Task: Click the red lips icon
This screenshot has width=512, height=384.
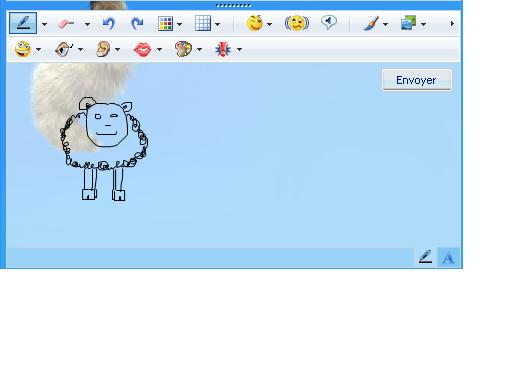Action: pyautogui.click(x=143, y=50)
